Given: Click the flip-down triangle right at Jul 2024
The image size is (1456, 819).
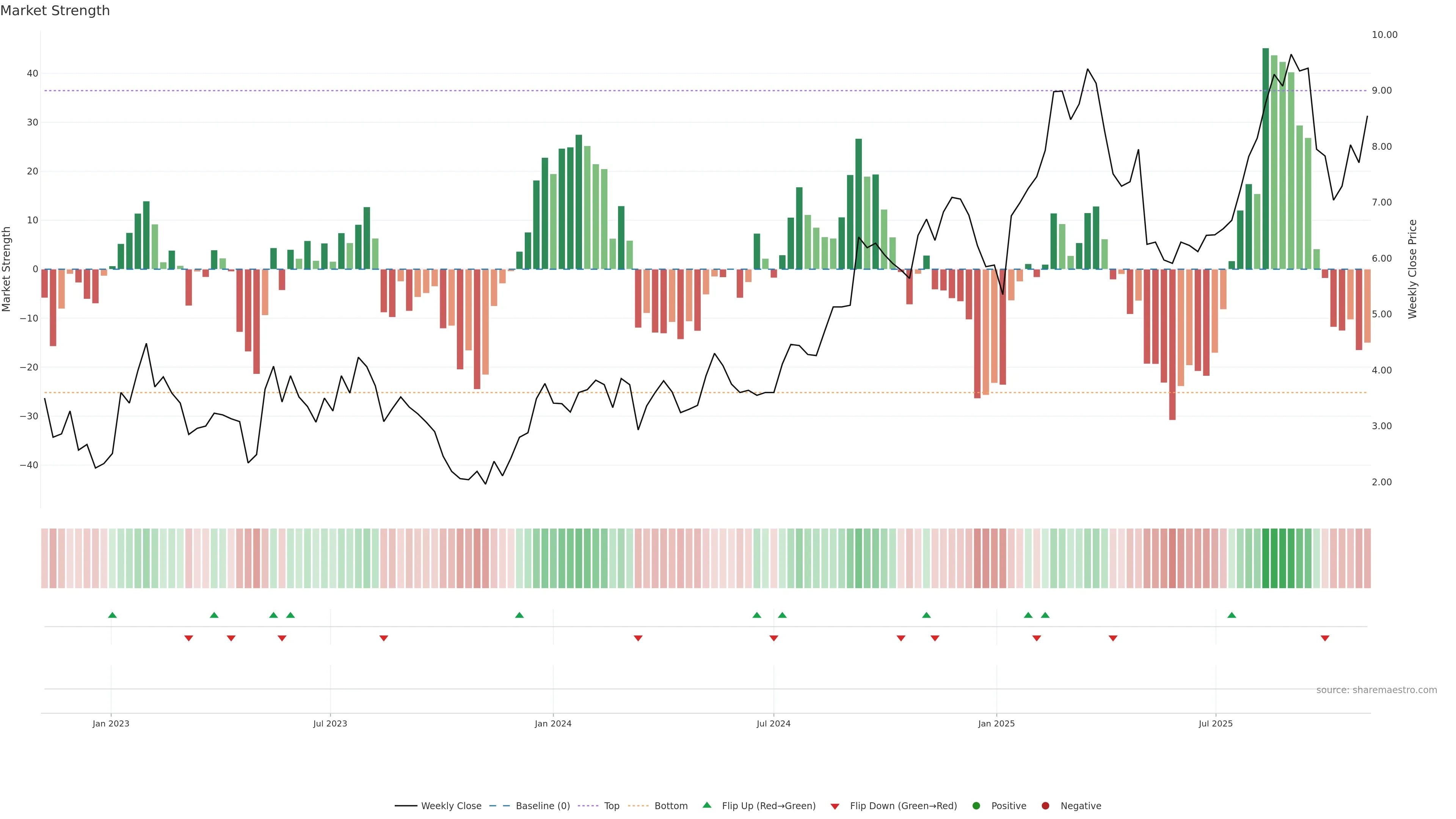Looking at the screenshot, I should pos(774,638).
